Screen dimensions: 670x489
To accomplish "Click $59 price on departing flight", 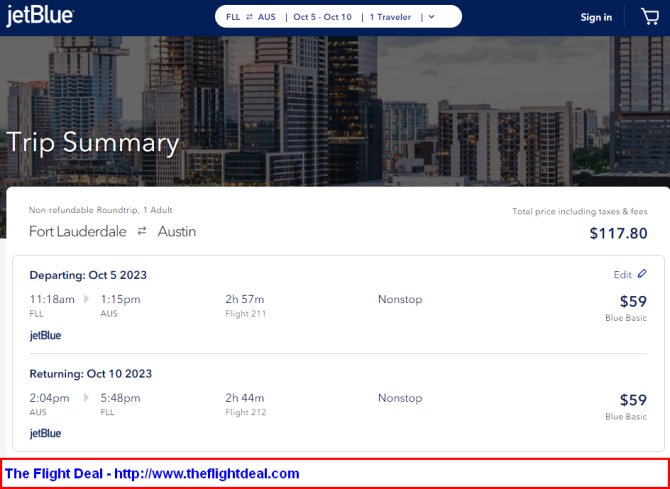I will [x=633, y=301].
